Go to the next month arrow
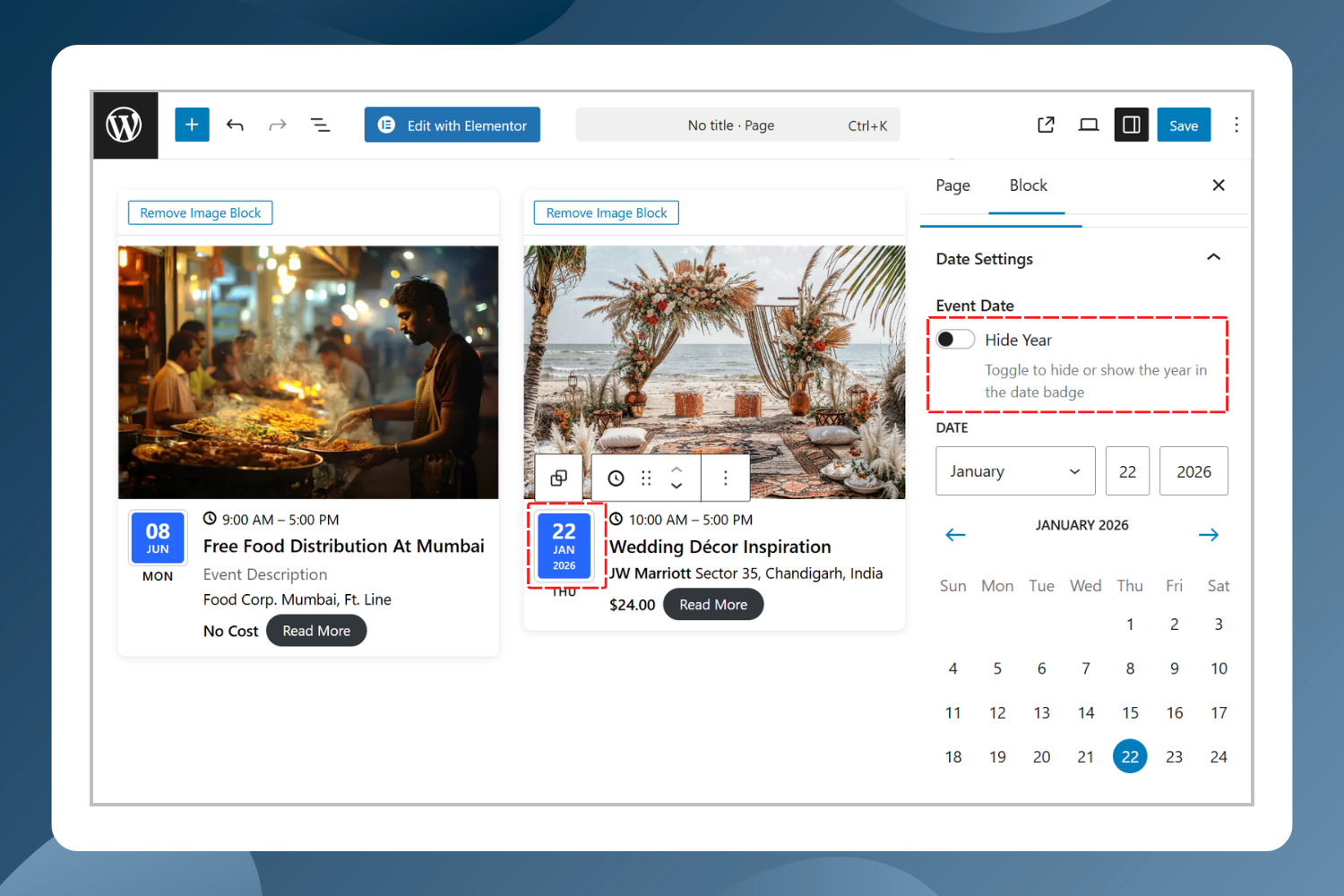The height and width of the screenshot is (896, 1344). (1208, 535)
